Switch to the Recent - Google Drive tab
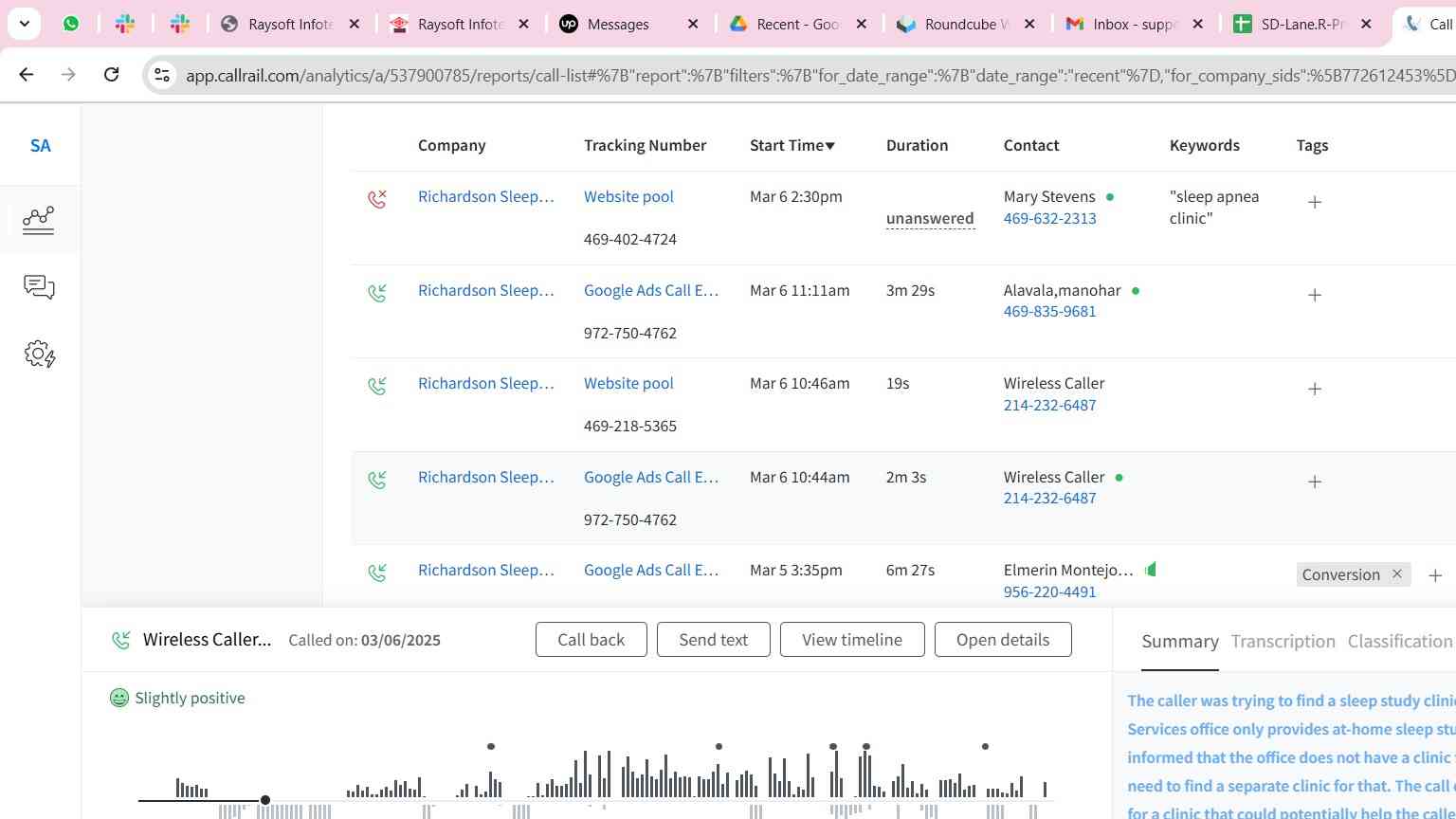Screen dimensions: 1456x819 [x=798, y=25]
